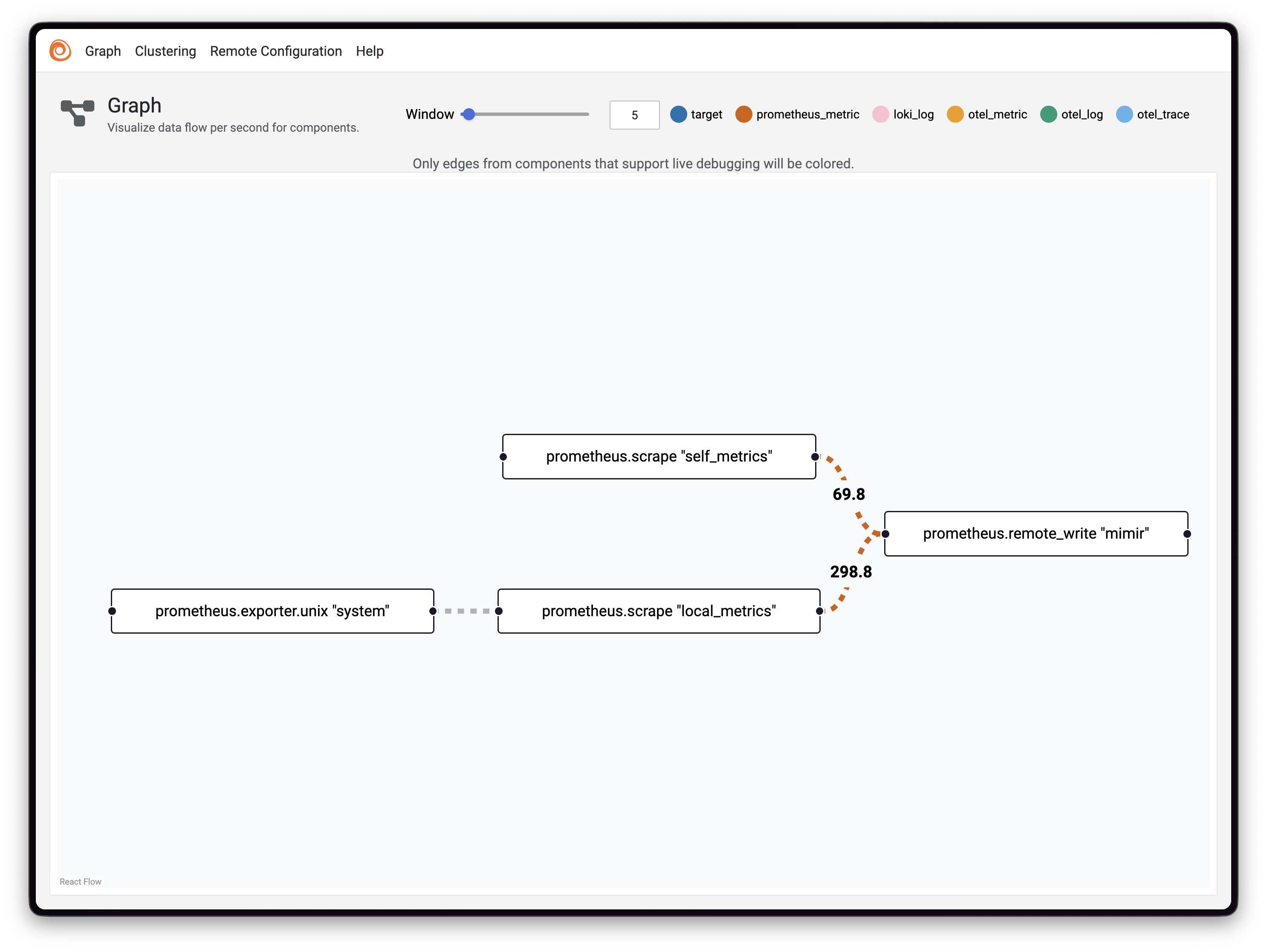Open the Help menu
The image size is (1267, 952).
(x=370, y=51)
